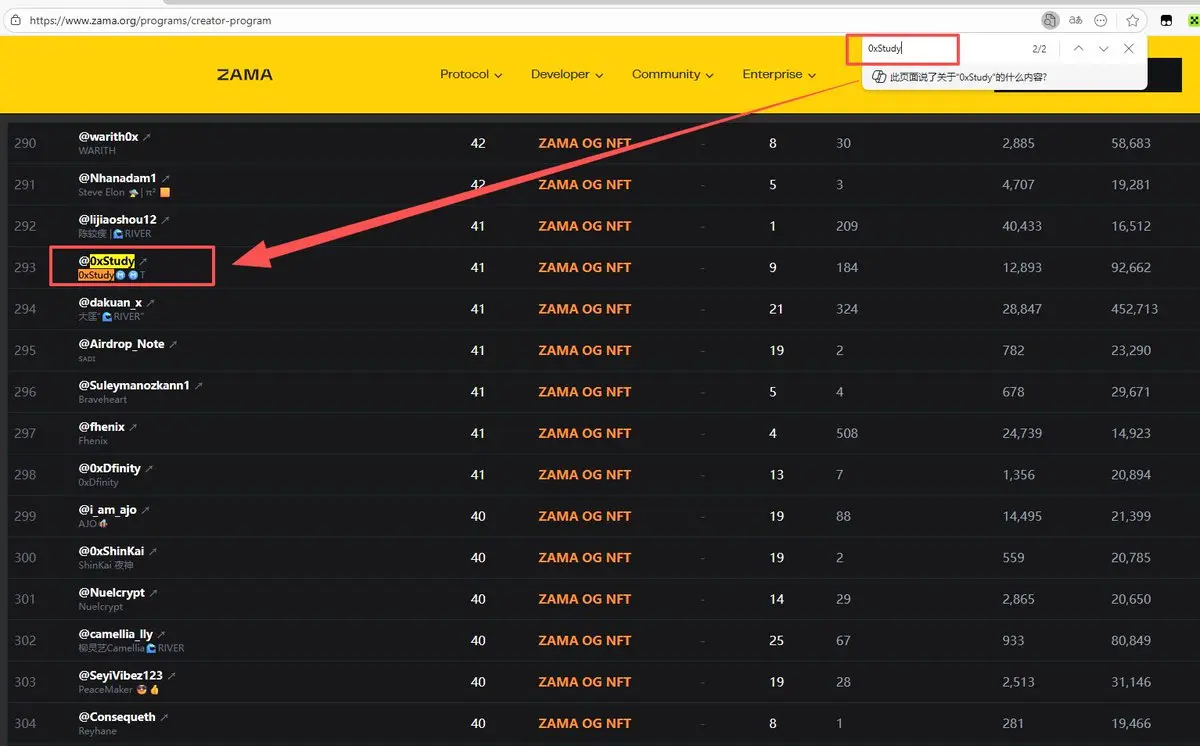Expand the Protocol menu
Viewport: 1200px width, 746px height.
[471, 74]
